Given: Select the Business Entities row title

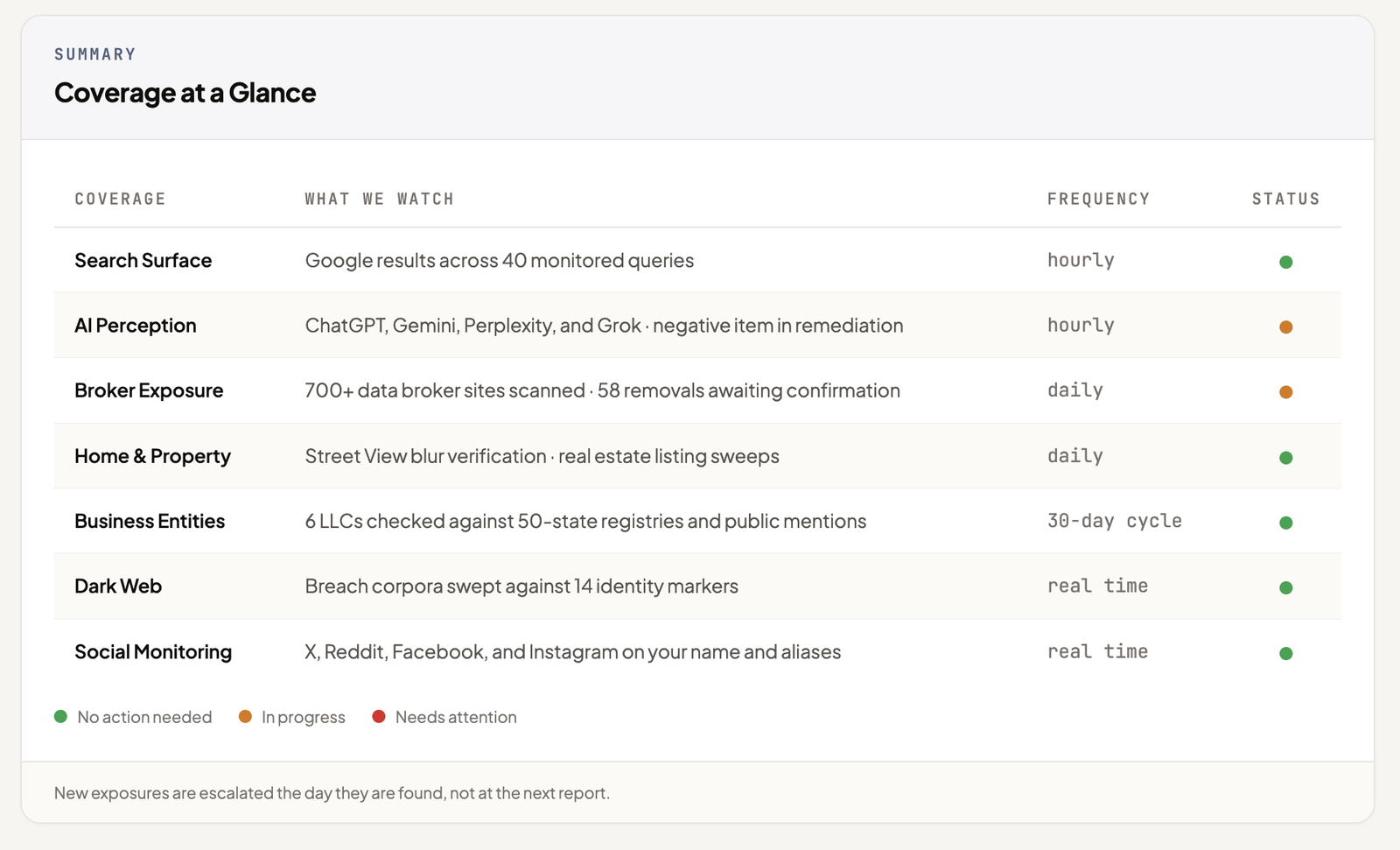Looking at the screenshot, I should (150, 521).
